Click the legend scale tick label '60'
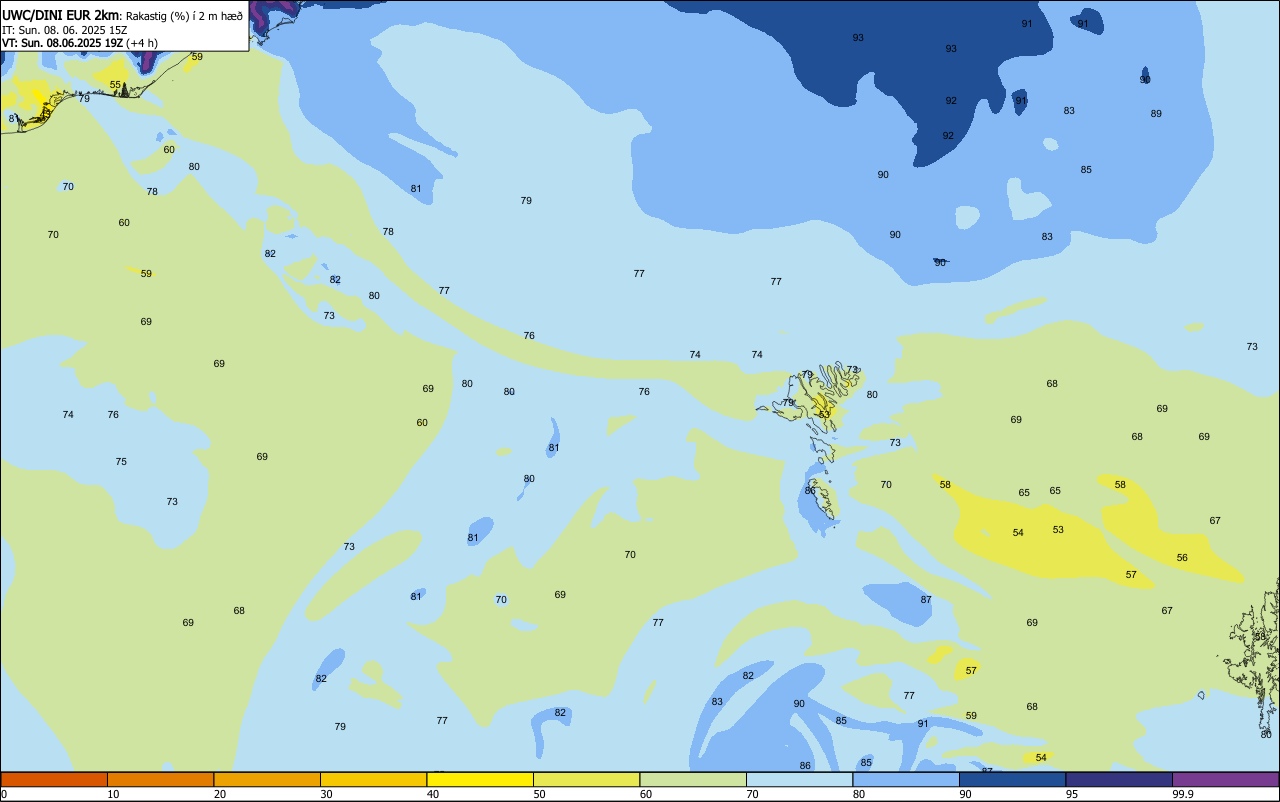The image size is (1280, 802). [x=646, y=794]
